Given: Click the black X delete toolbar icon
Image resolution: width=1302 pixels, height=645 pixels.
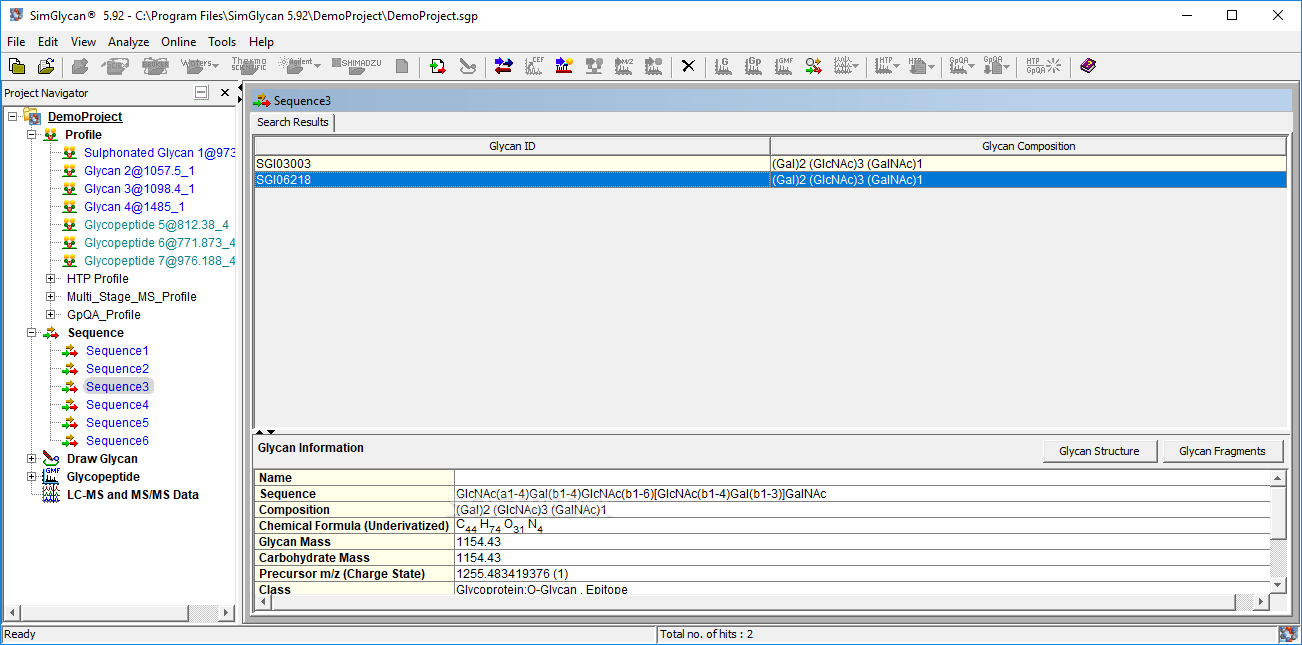Looking at the screenshot, I should tap(688, 66).
